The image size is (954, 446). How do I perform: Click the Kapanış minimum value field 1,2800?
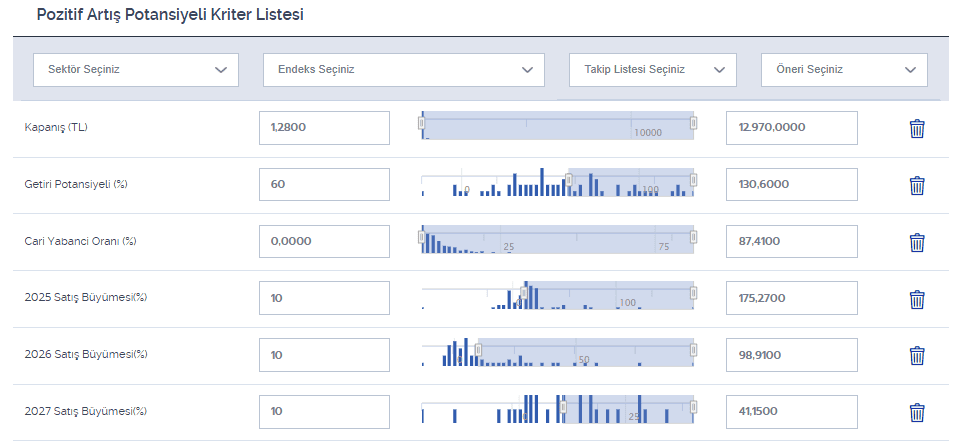click(323, 128)
